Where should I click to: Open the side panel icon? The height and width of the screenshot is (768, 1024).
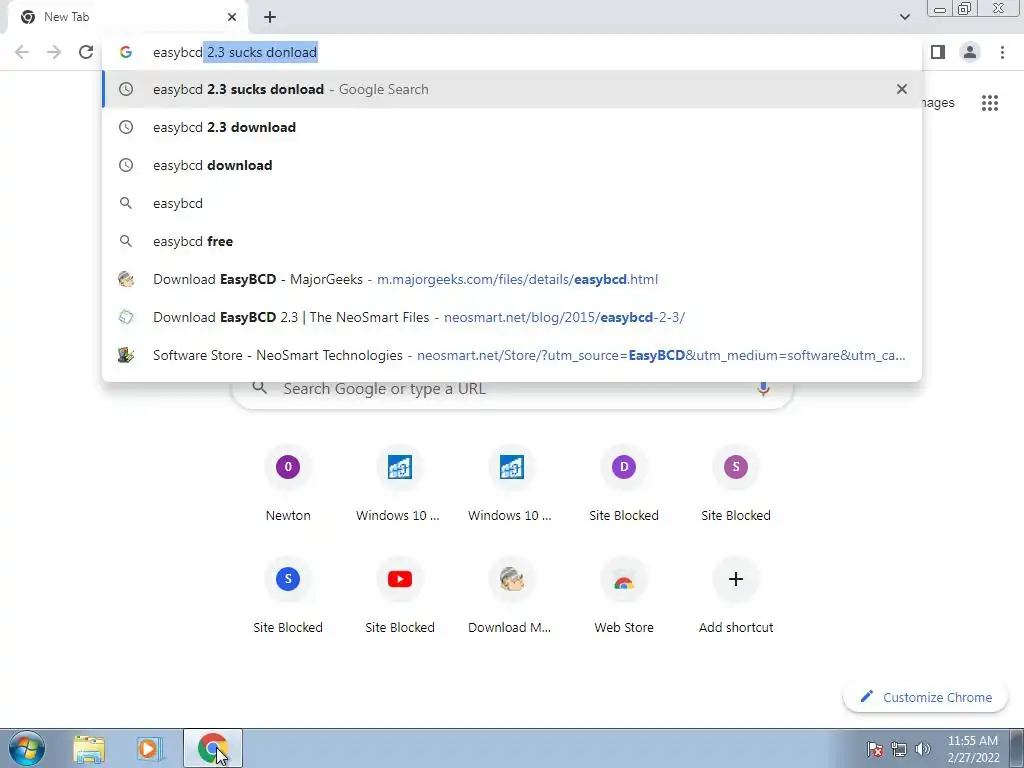938,52
